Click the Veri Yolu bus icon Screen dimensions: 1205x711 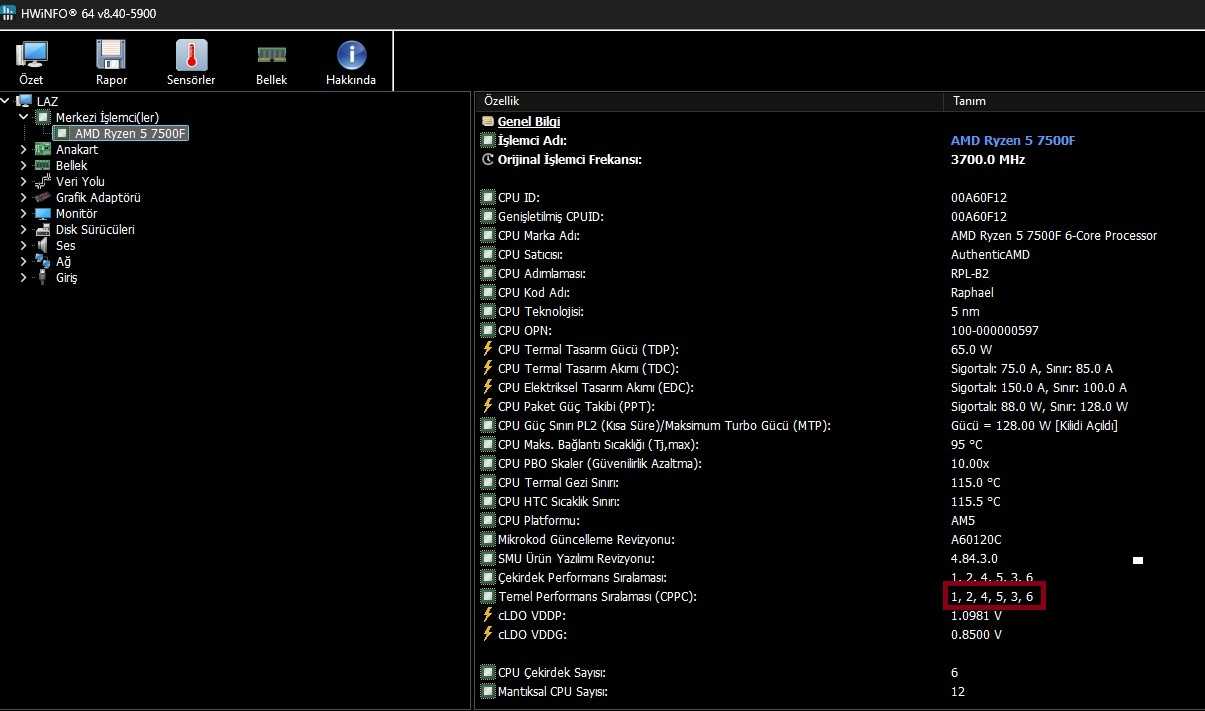[42, 181]
